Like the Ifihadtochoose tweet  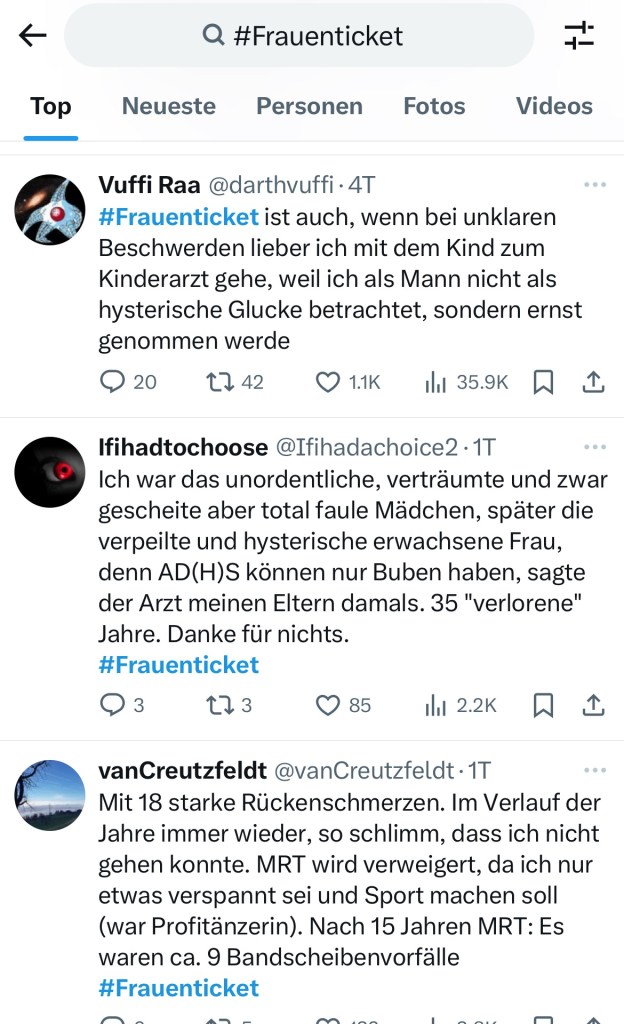pyautogui.click(x=329, y=705)
